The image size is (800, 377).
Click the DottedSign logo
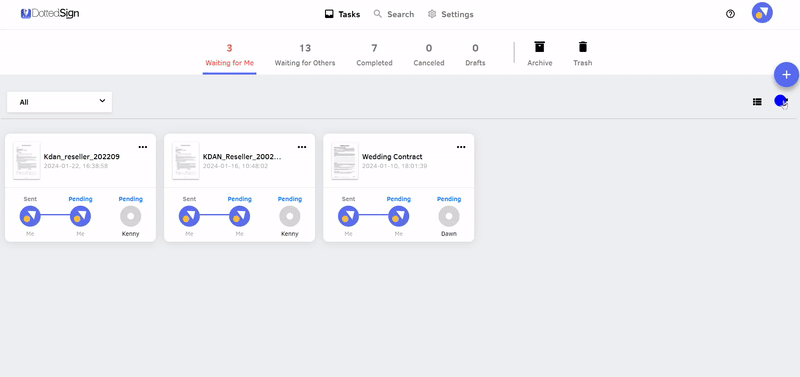(x=50, y=14)
